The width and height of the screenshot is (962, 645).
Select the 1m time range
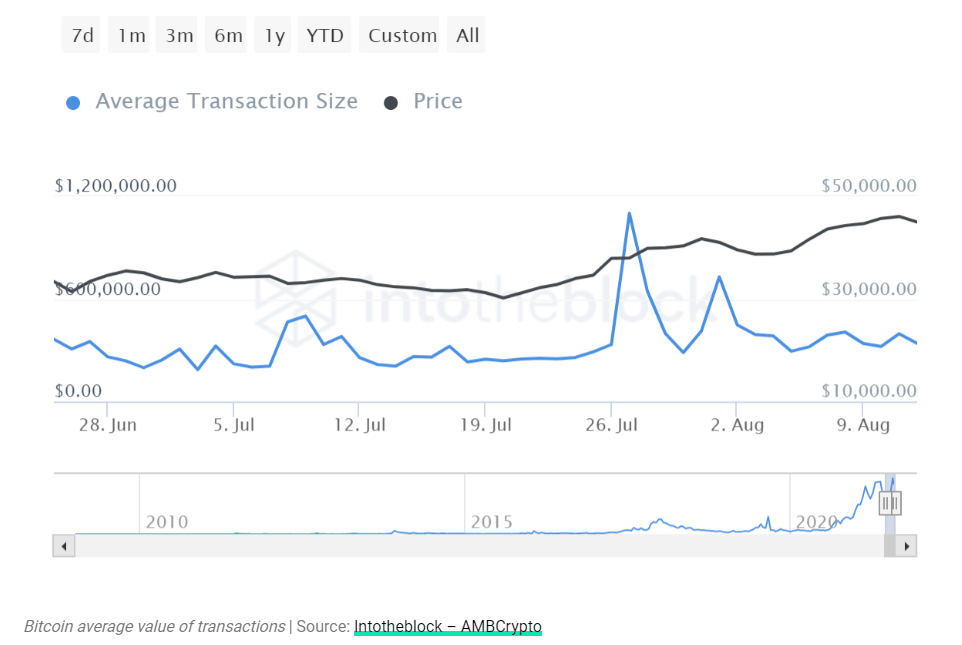pos(129,36)
